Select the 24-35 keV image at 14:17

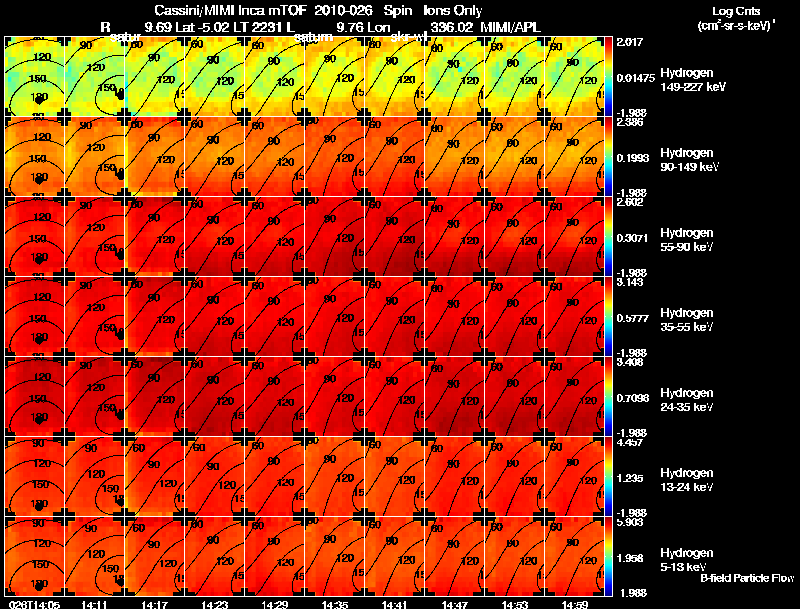coord(155,397)
